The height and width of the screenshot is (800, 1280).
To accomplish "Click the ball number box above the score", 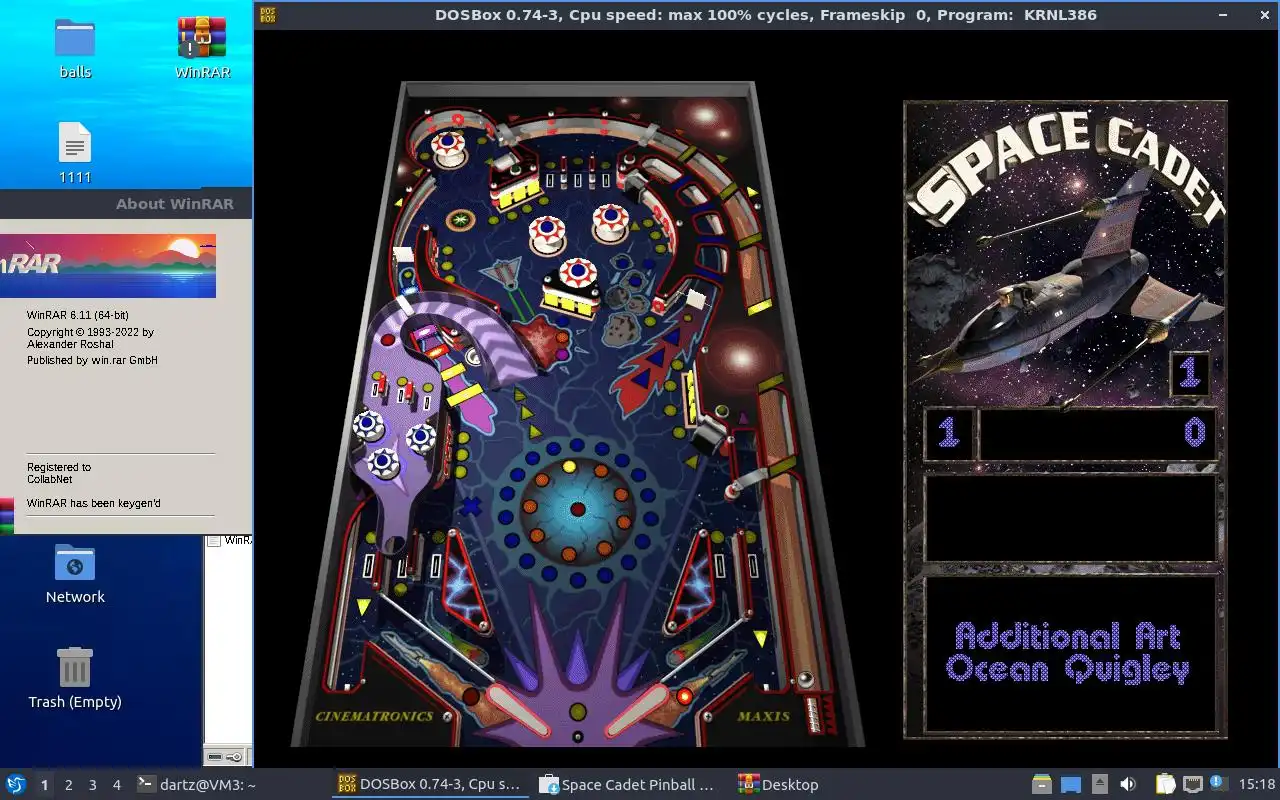I will tap(1190, 373).
